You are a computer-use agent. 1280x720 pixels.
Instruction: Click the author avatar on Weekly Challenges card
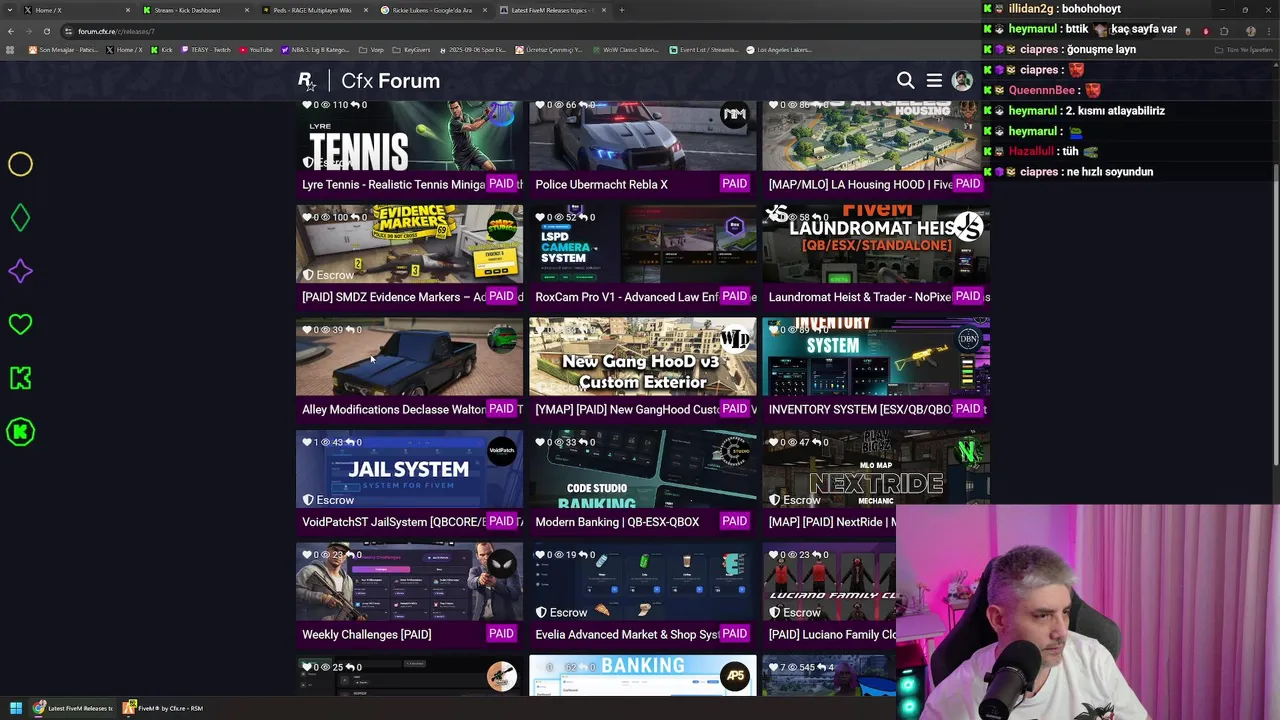pyautogui.click(x=502, y=565)
